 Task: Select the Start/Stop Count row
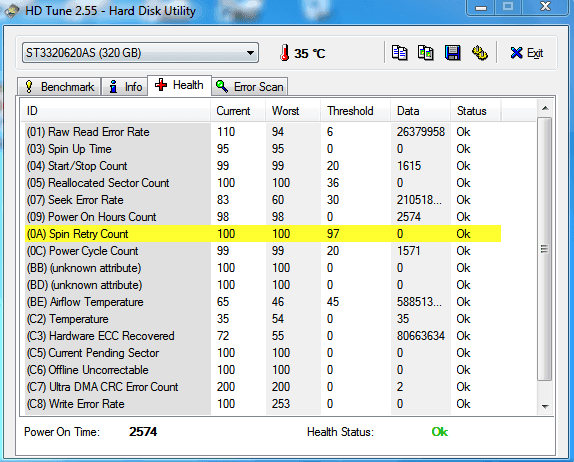point(263,166)
